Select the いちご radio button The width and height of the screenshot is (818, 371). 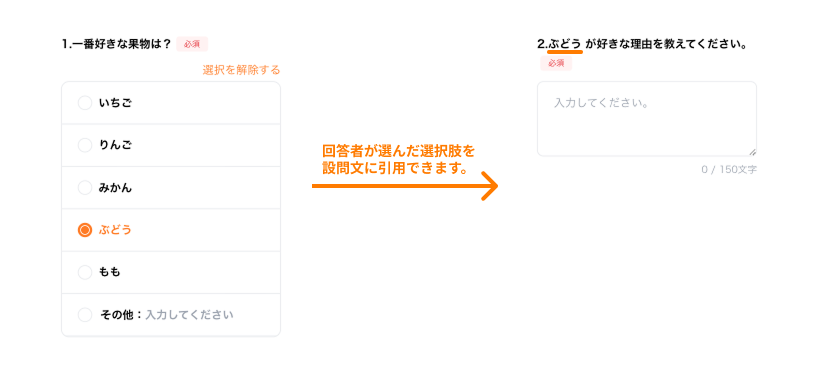[x=85, y=103]
